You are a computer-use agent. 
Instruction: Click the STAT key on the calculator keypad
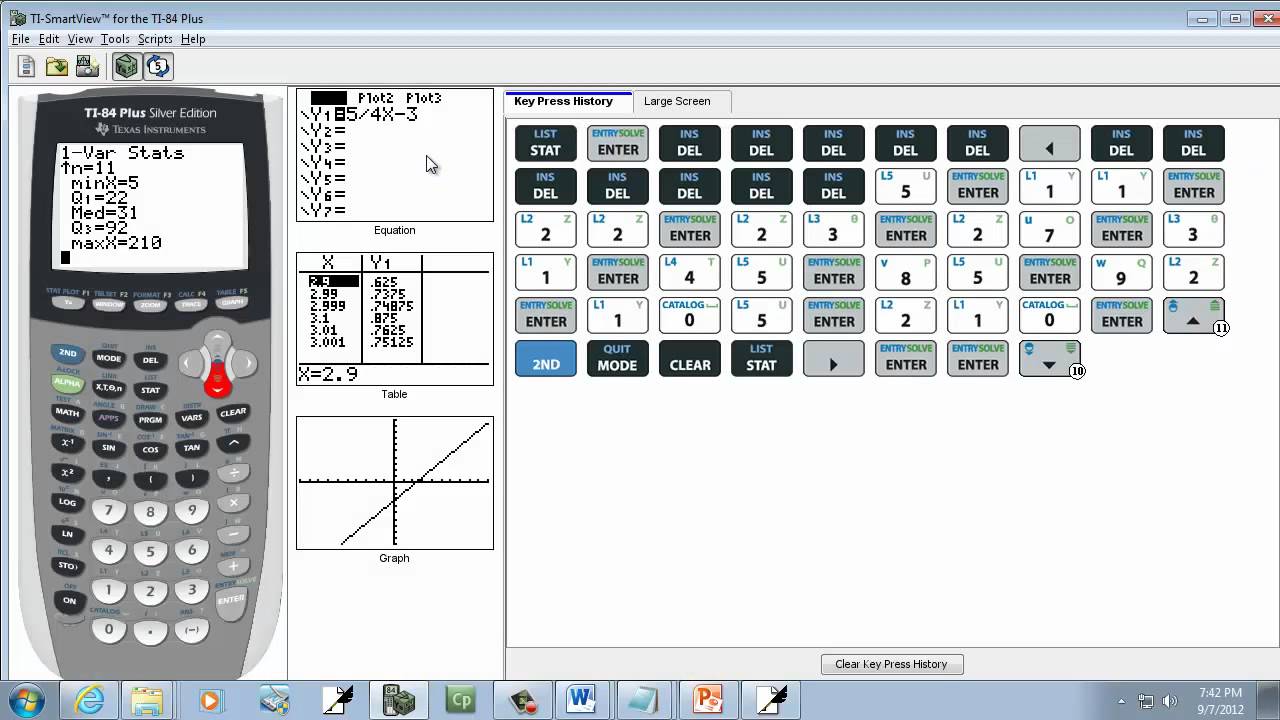(x=150, y=390)
